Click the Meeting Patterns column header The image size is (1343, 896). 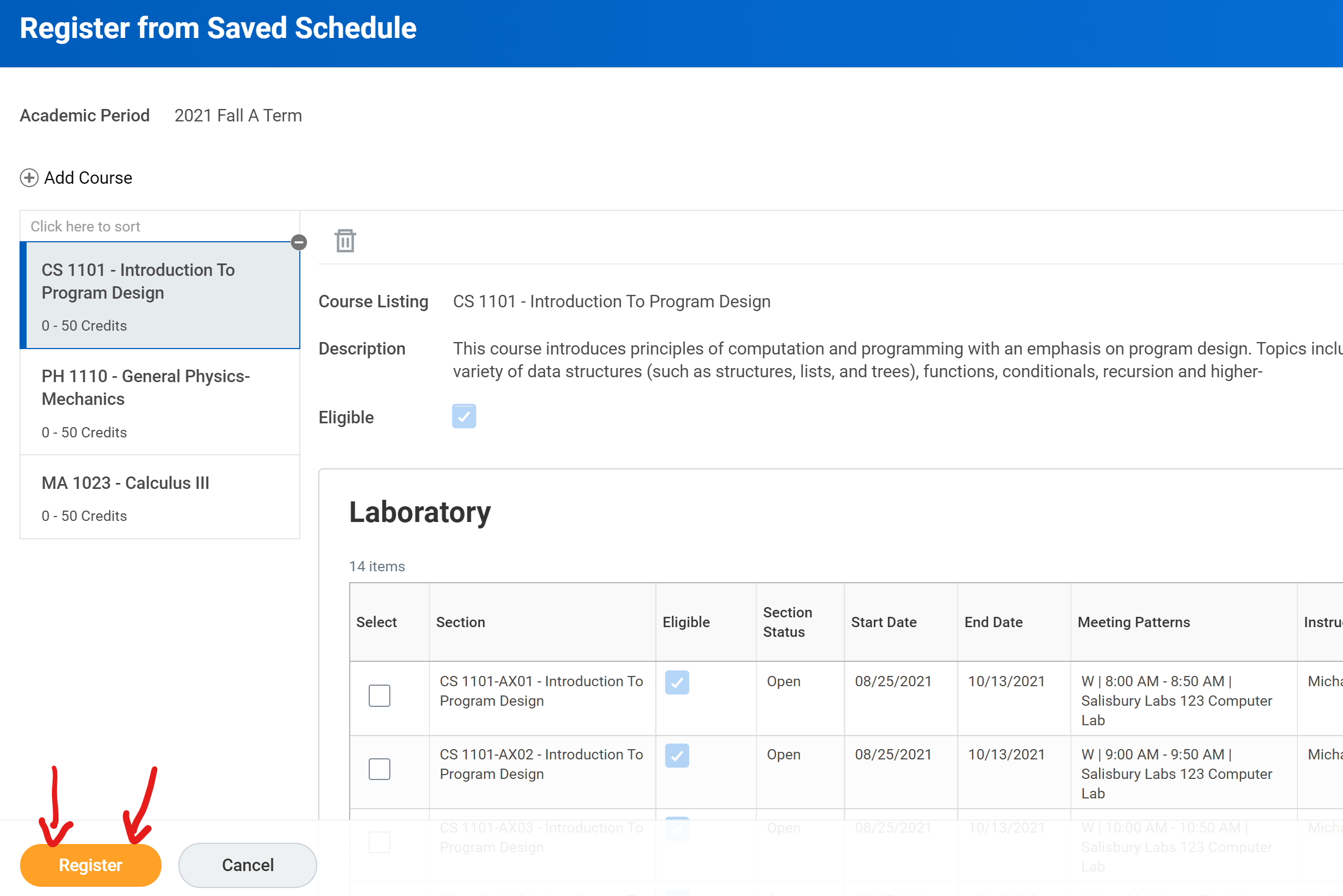coord(1133,622)
